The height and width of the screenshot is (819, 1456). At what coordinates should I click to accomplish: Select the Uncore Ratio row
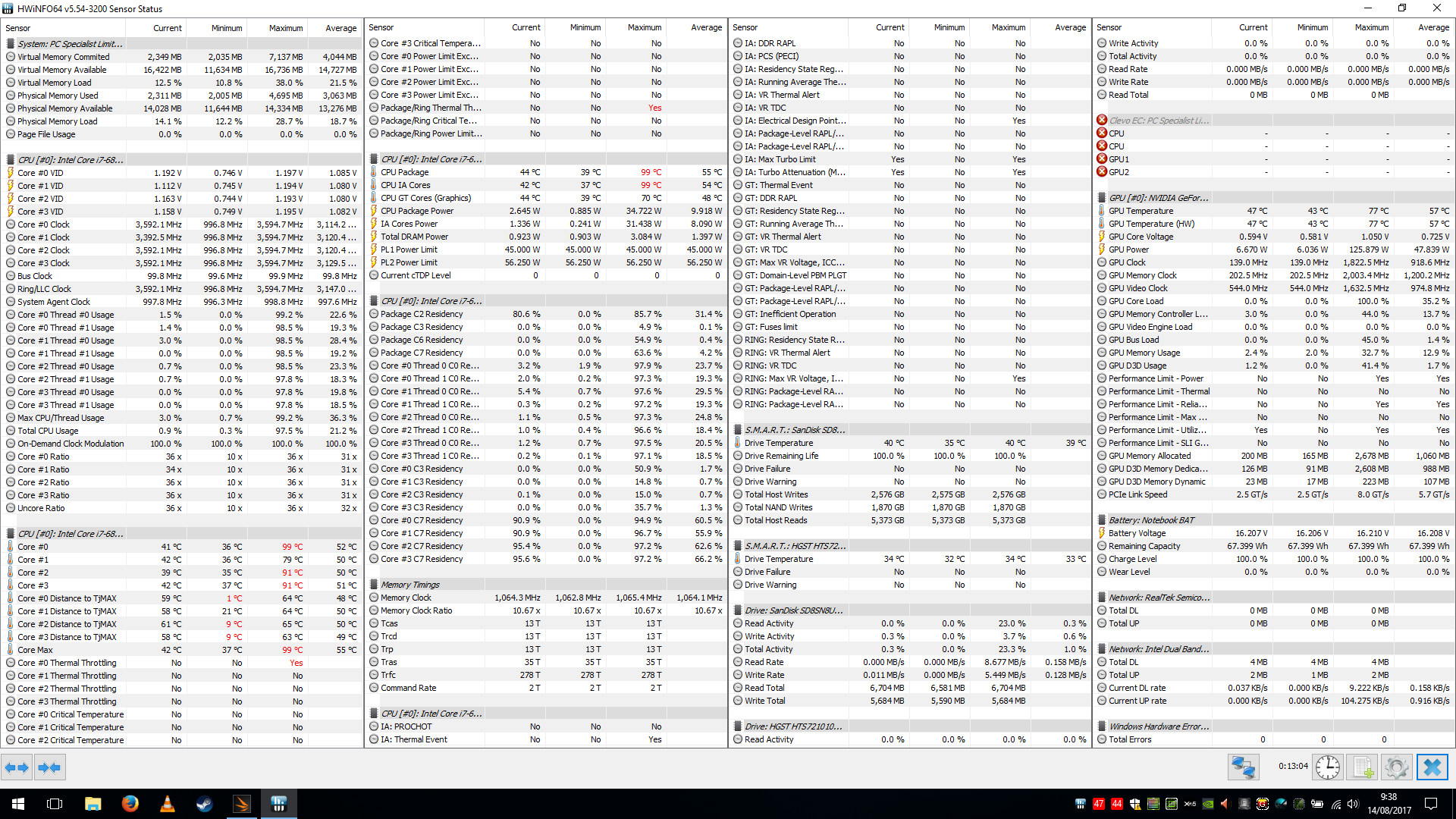182,508
